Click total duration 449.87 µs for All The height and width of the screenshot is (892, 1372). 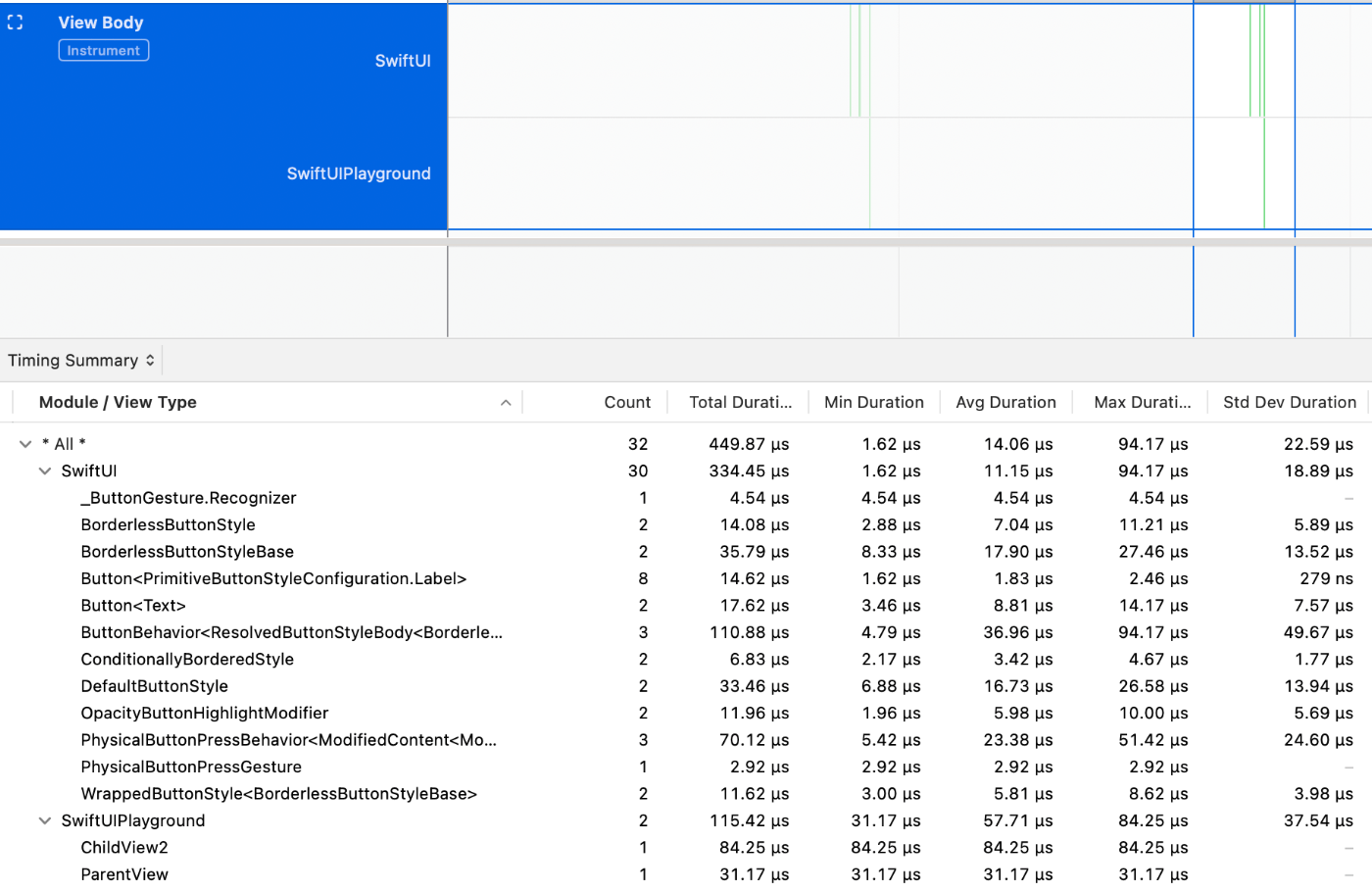point(749,444)
